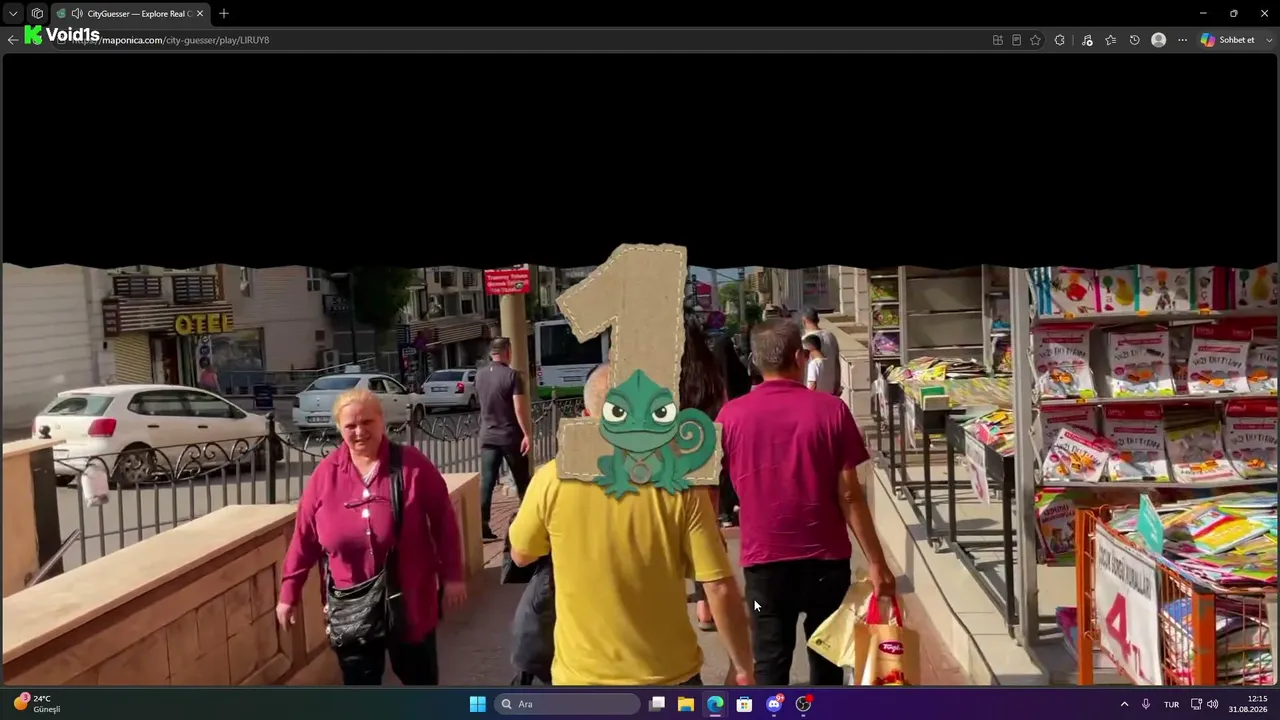This screenshot has height=720, width=1280.
Task: Click the Ara taskbar search box
Action: [567, 704]
